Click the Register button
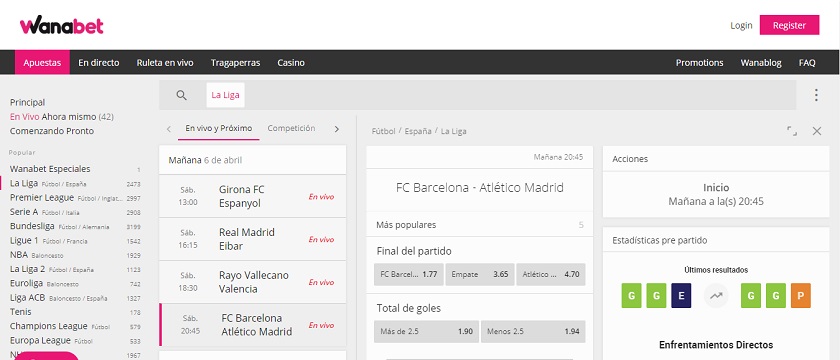The height and width of the screenshot is (360, 840). [789, 25]
